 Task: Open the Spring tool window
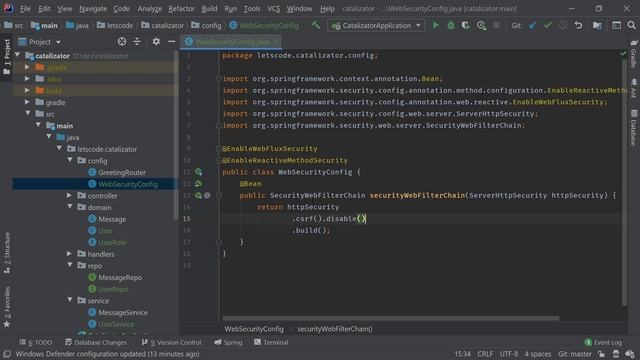click(229, 342)
